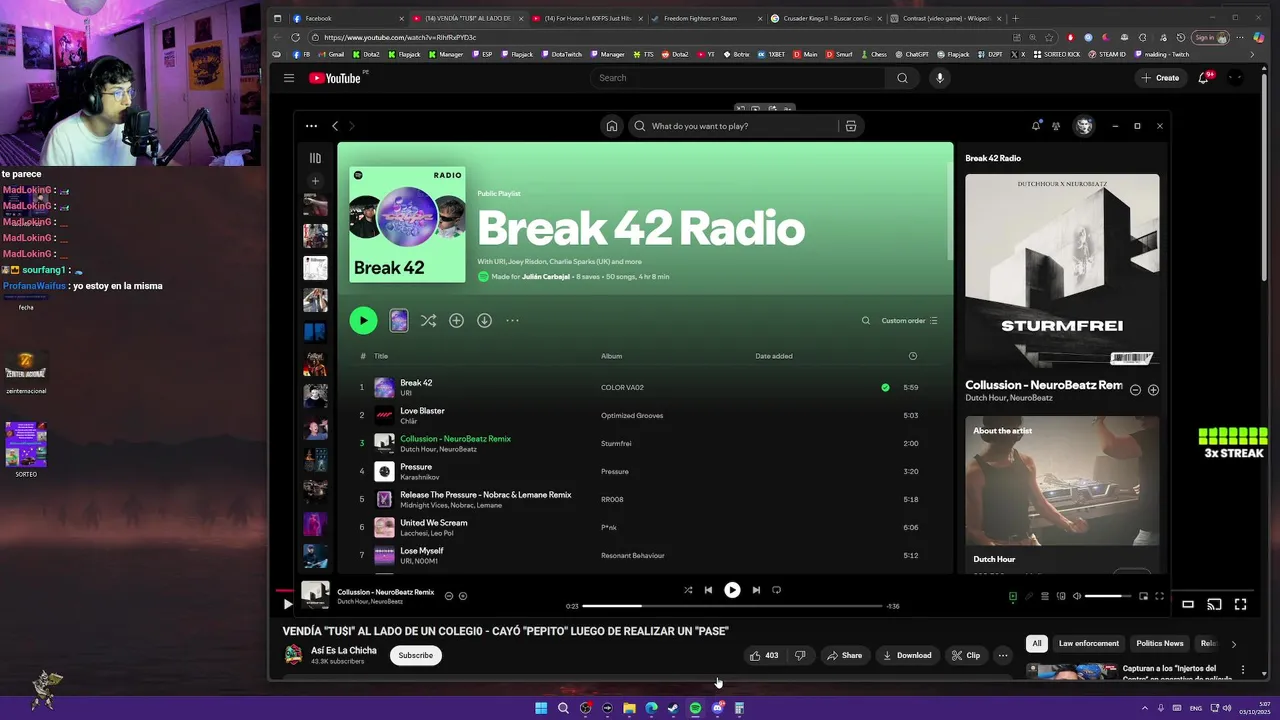The height and width of the screenshot is (720, 1280).
Task: Click the Date added column header
Action: (x=774, y=356)
